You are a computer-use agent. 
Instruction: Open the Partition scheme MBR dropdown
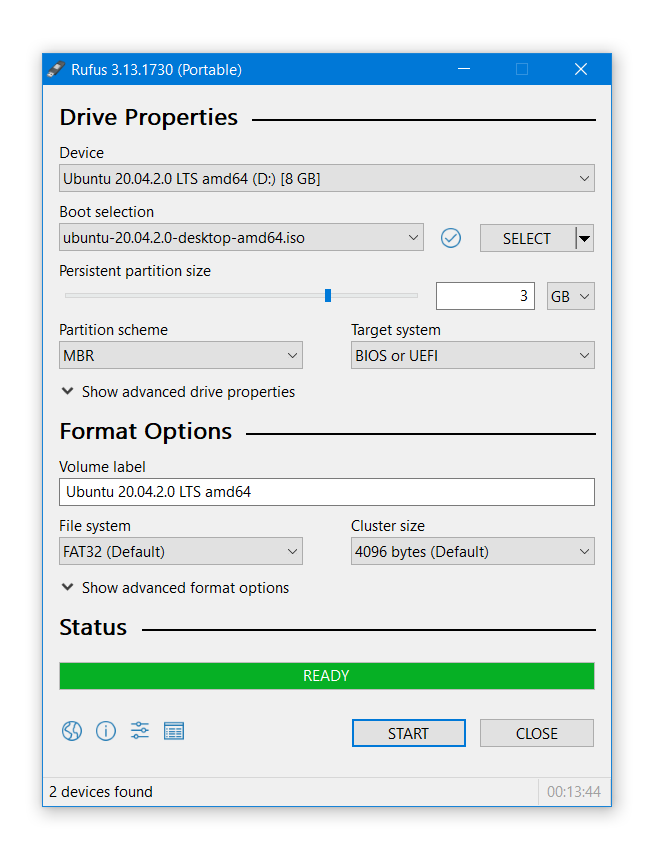pyautogui.click(x=180, y=355)
